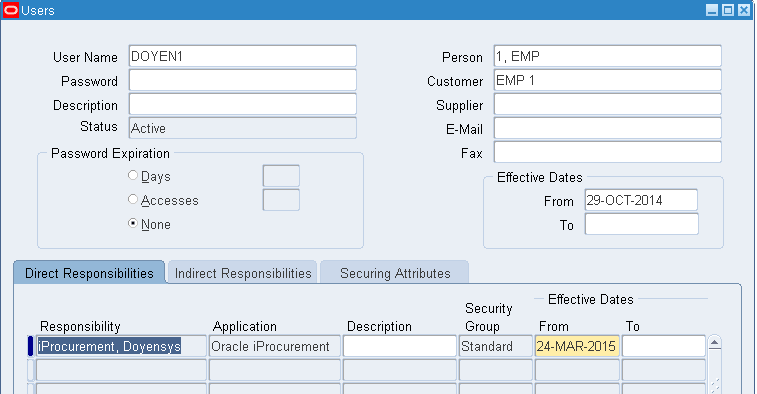
Task: Select Accesses password expiration option
Action: click(133, 199)
